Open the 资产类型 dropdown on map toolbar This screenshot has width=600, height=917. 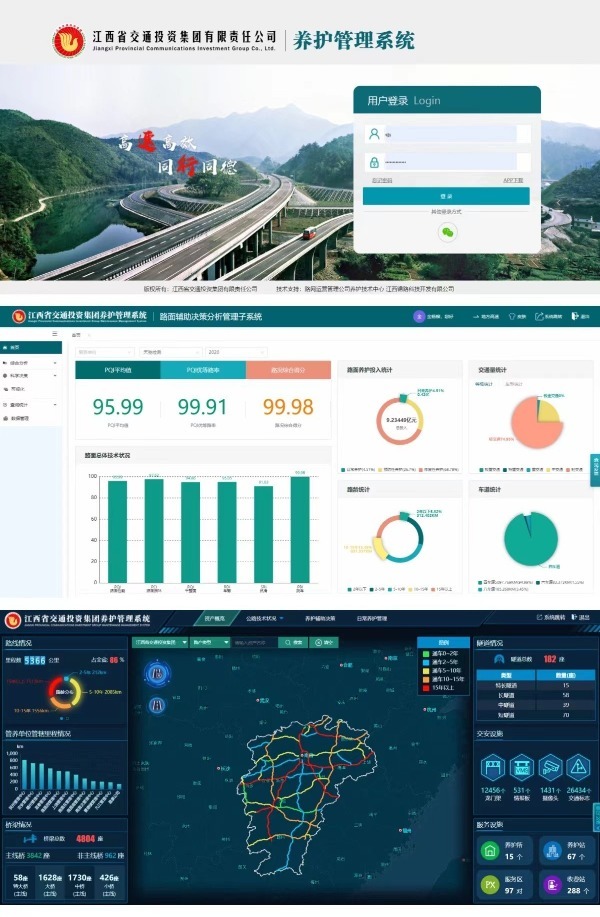tap(210, 642)
